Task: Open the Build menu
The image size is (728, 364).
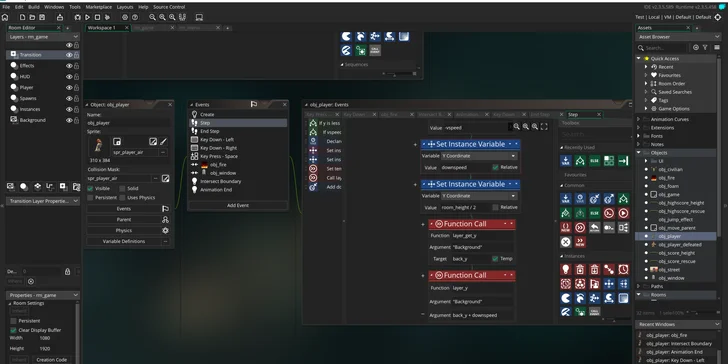Action: pyautogui.click(x=33, y=7)
